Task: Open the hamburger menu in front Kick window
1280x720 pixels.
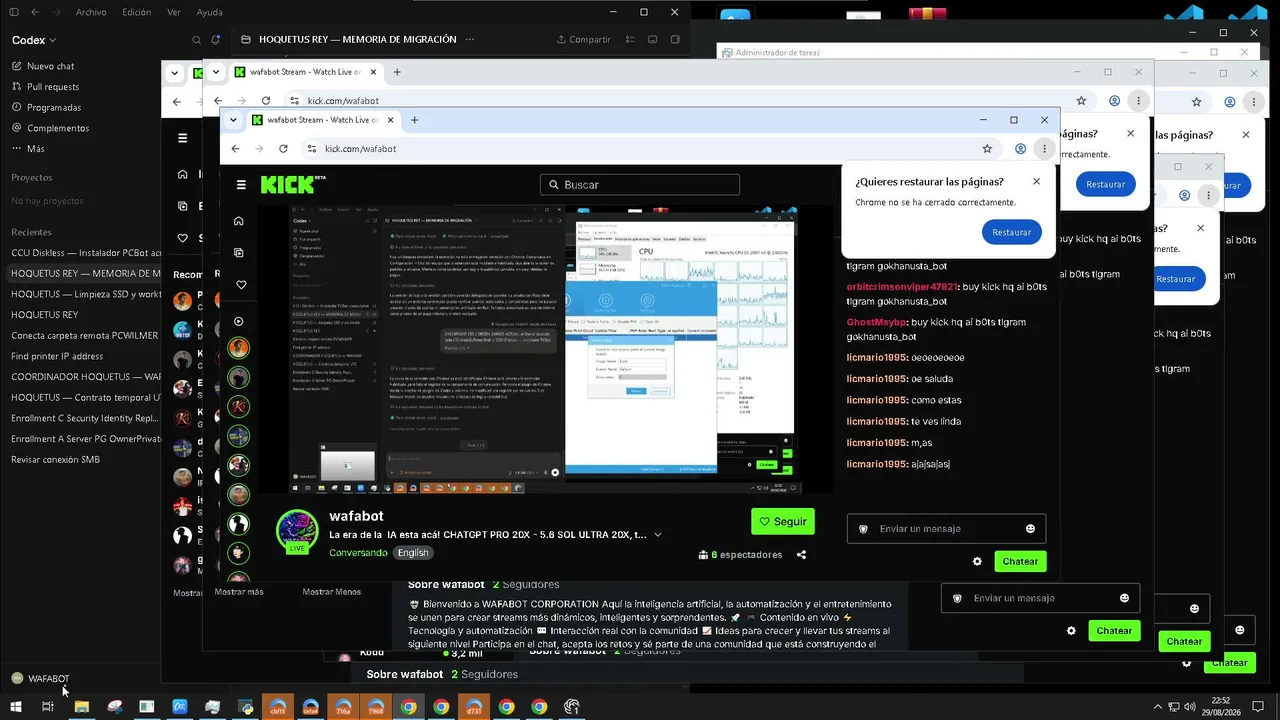Action: [x=241, y=185]
